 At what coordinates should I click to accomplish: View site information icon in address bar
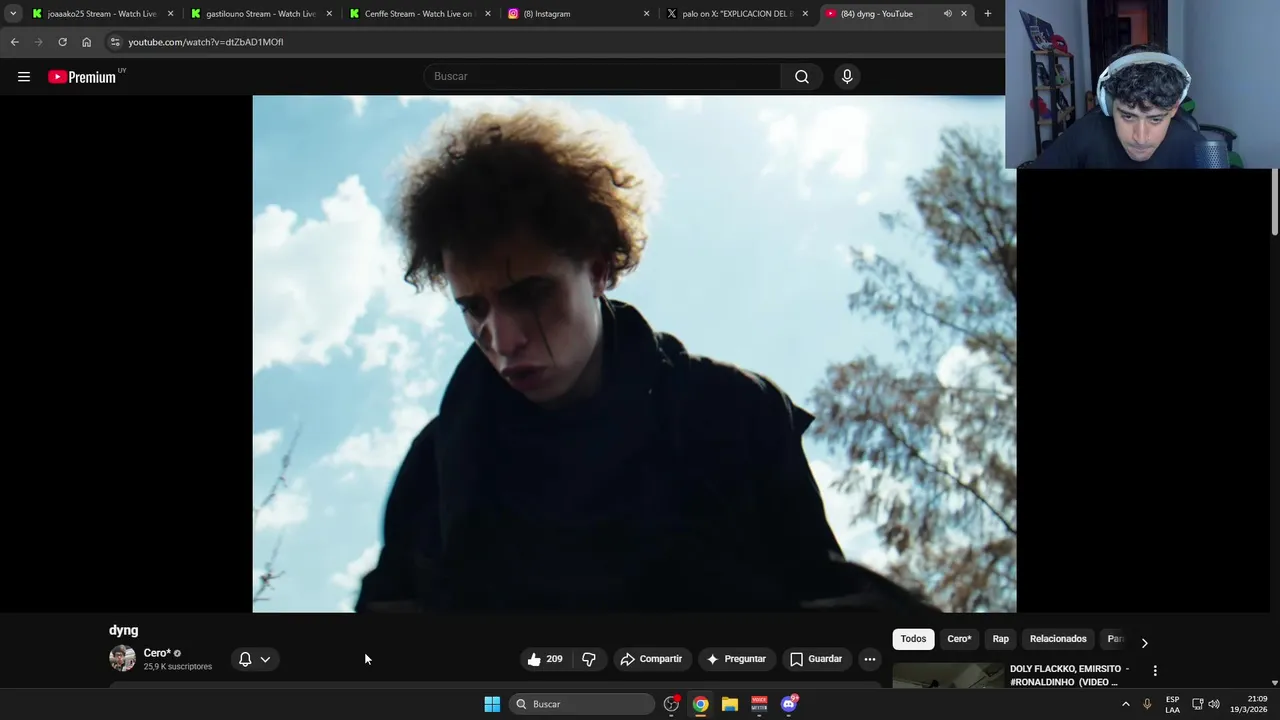pos(115,42)
